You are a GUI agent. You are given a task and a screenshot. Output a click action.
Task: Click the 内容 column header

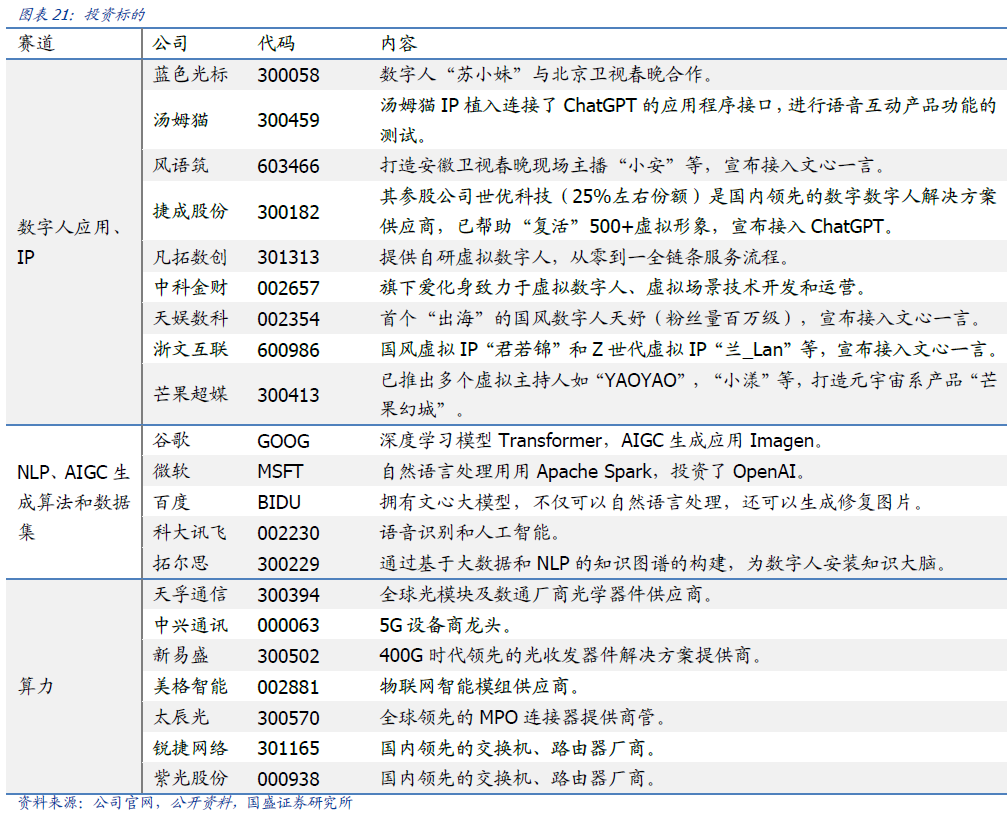398,44
